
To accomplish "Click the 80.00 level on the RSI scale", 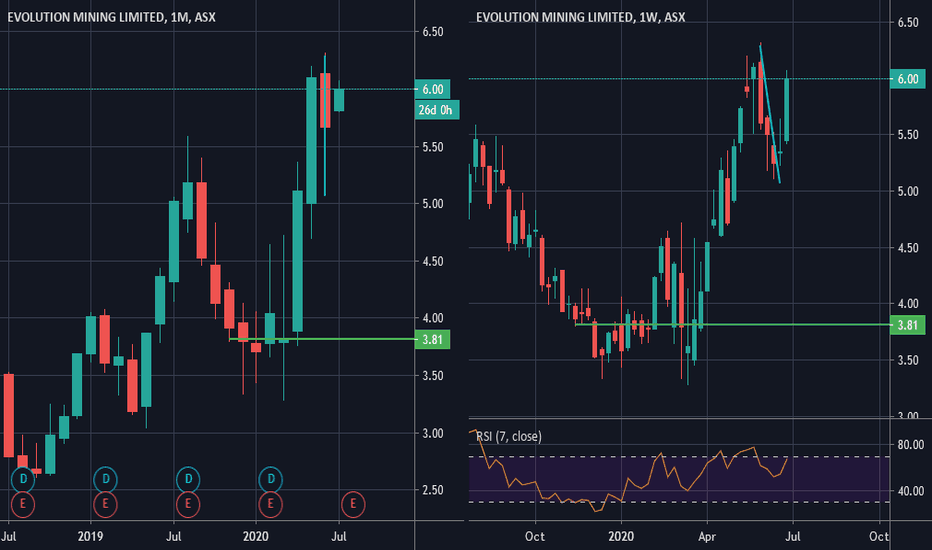I will [x=910, y=445].
